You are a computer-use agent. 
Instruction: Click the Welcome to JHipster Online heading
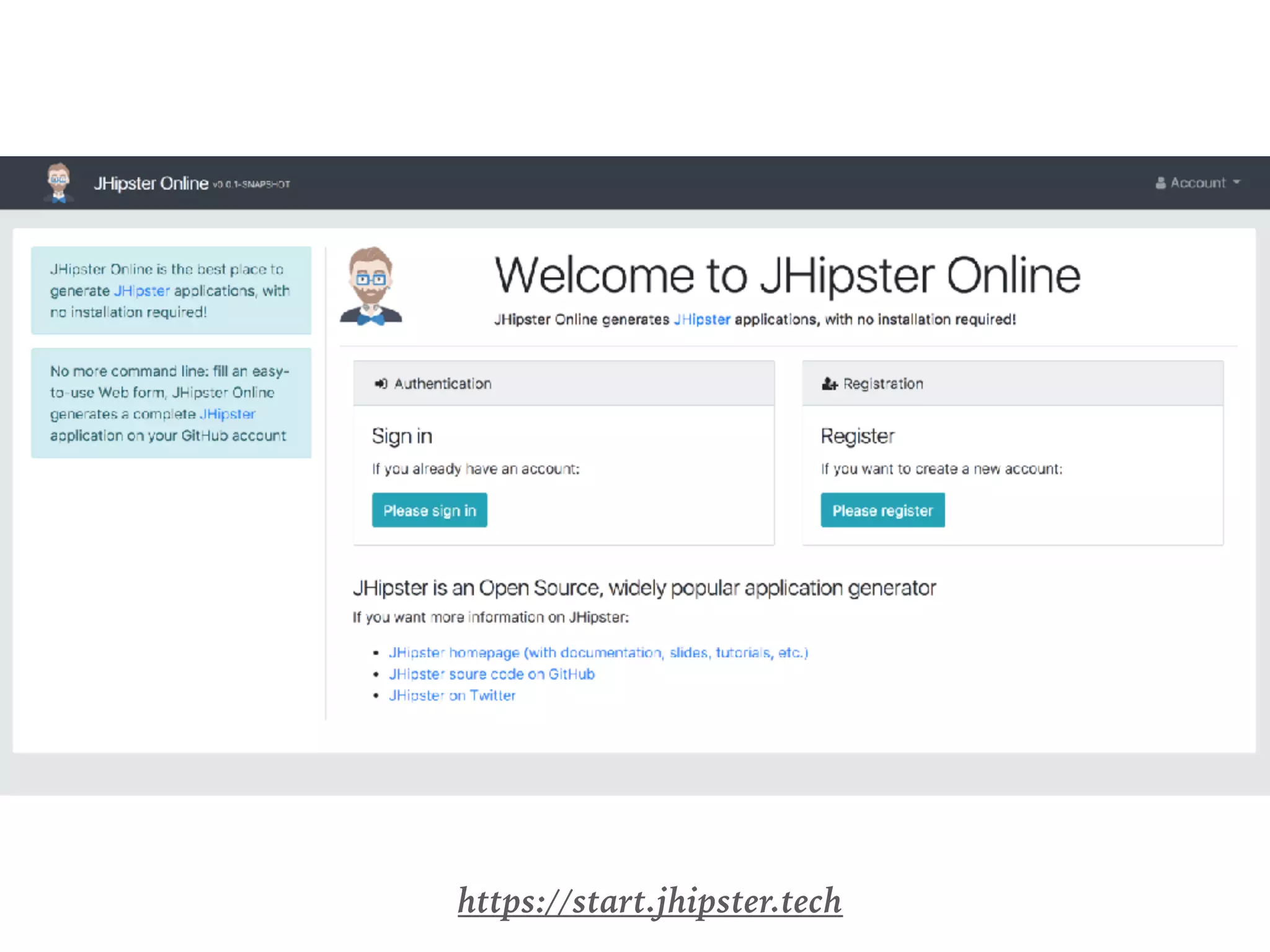[x=787, y=275]
